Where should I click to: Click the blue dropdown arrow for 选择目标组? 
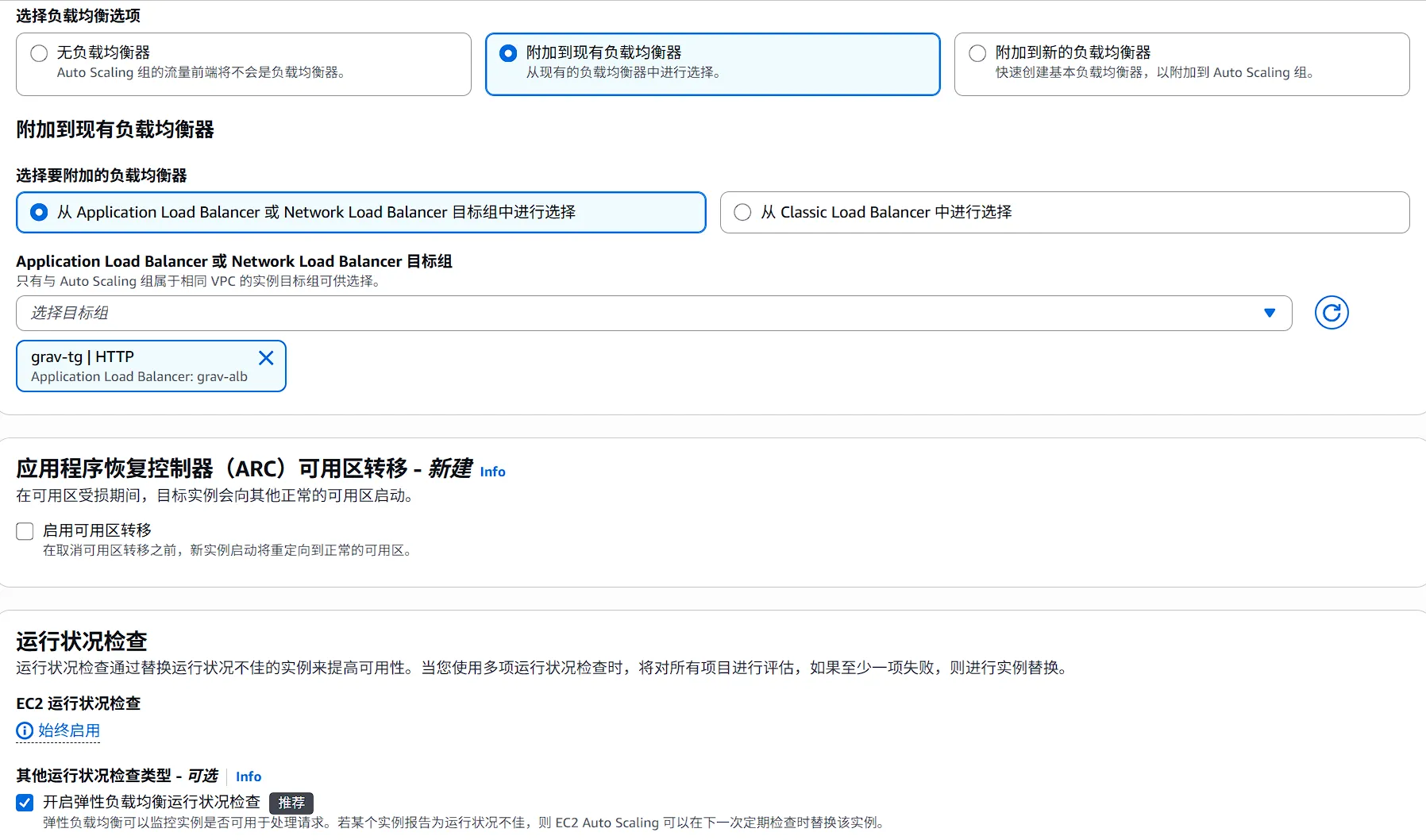(x=1270, y=313)
